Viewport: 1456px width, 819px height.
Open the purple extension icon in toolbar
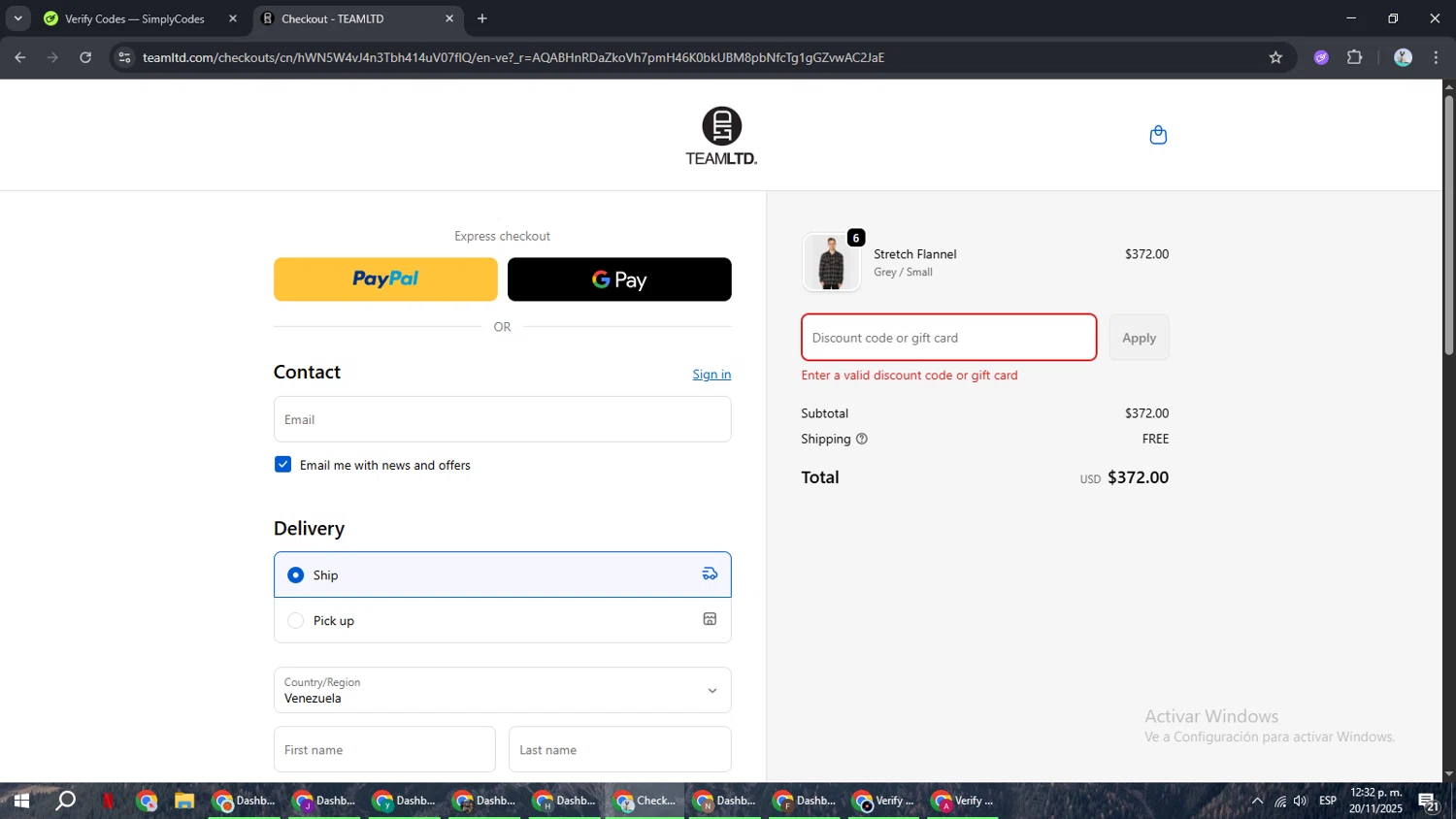tap(1321, 57)
